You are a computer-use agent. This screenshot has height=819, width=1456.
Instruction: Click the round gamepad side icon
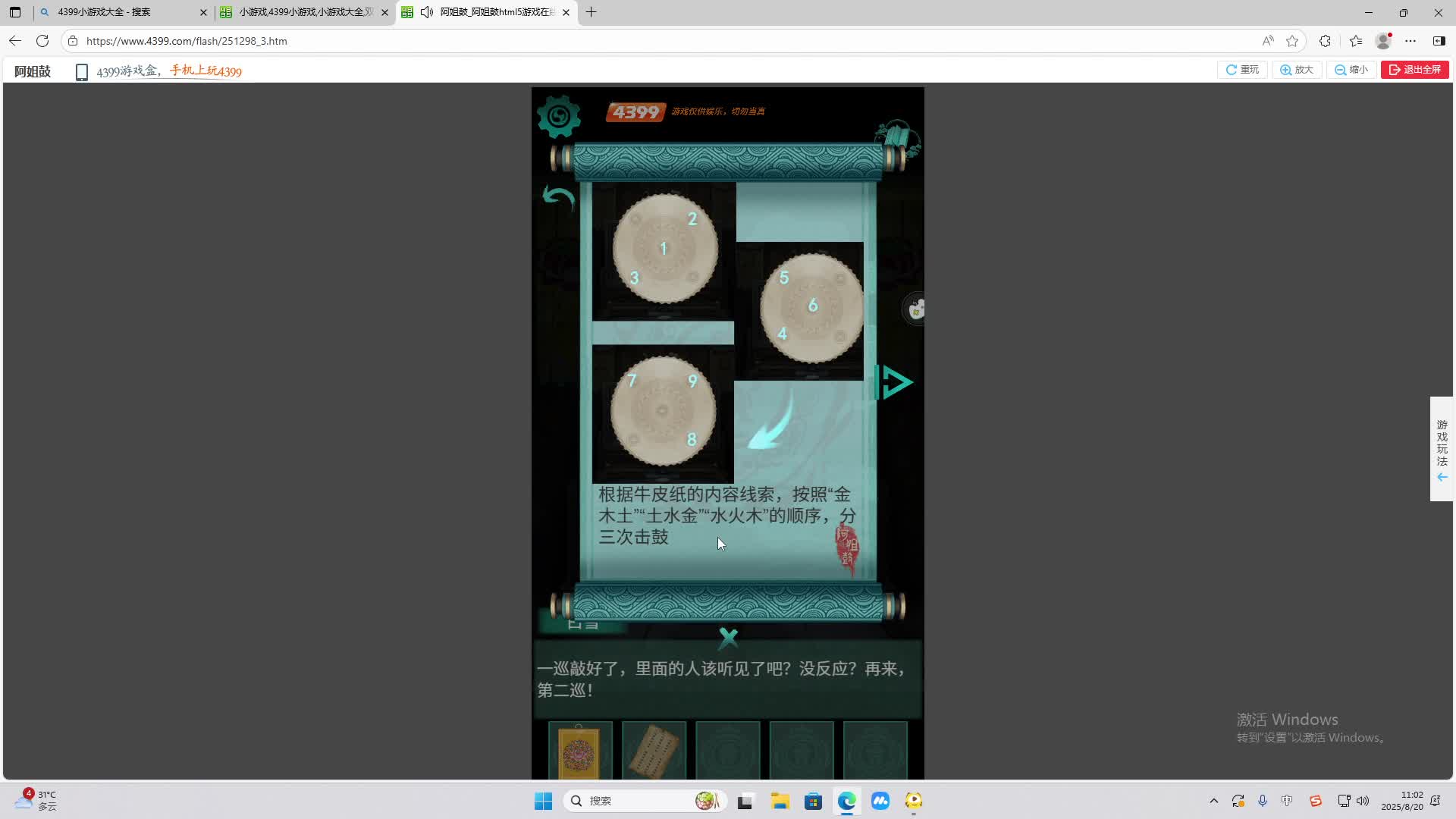[x=916, y=309]
